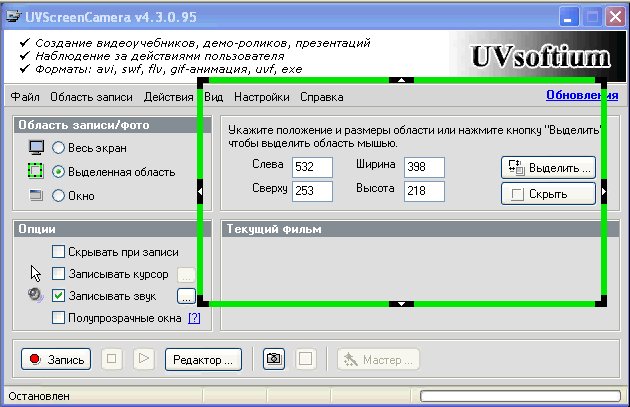Viewport: 630px width, 407px height.
Task: Enable Записывать курсор checkbox
Action: [58, 274]
